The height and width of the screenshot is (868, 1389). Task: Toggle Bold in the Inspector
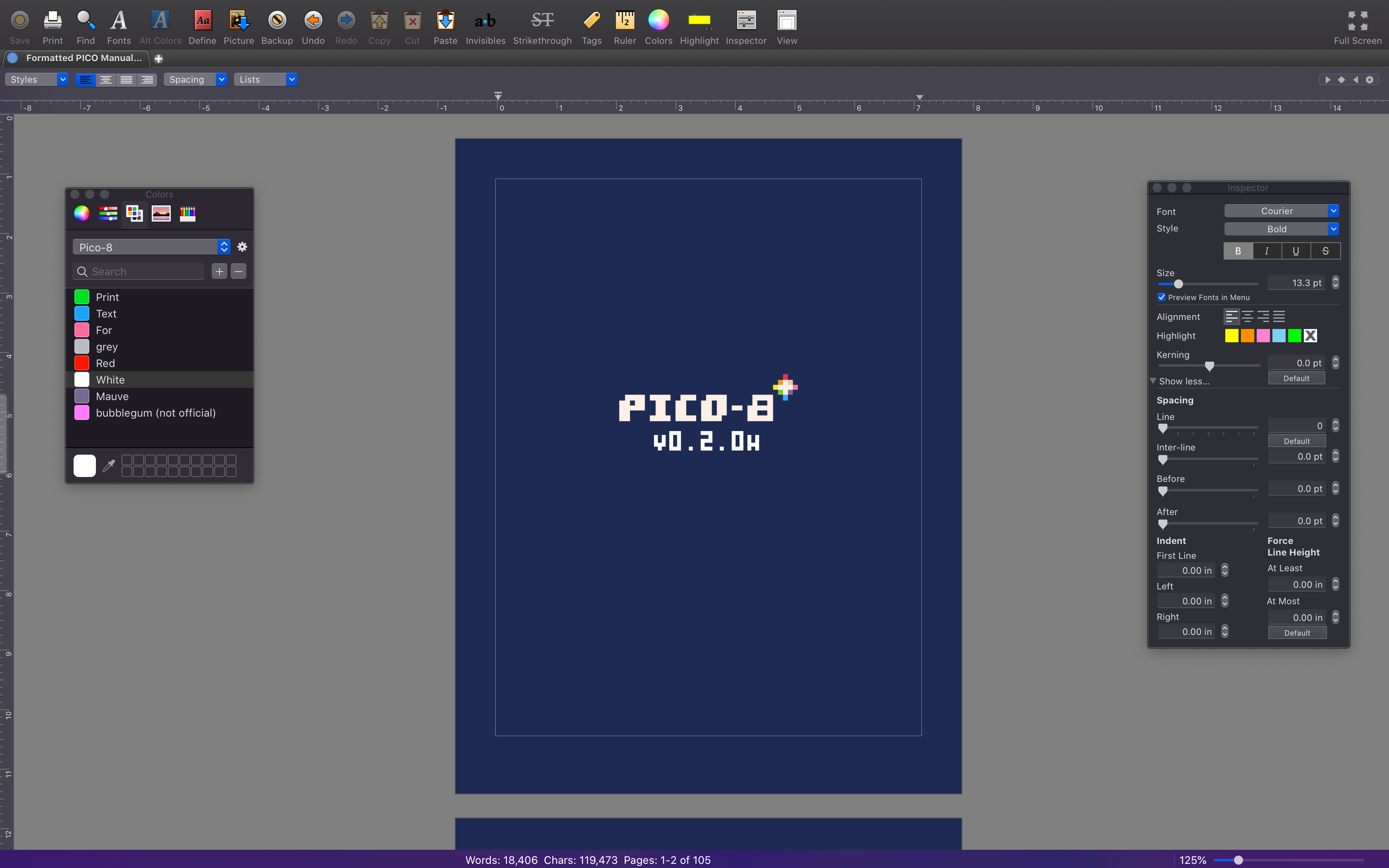pos(1238,251)
